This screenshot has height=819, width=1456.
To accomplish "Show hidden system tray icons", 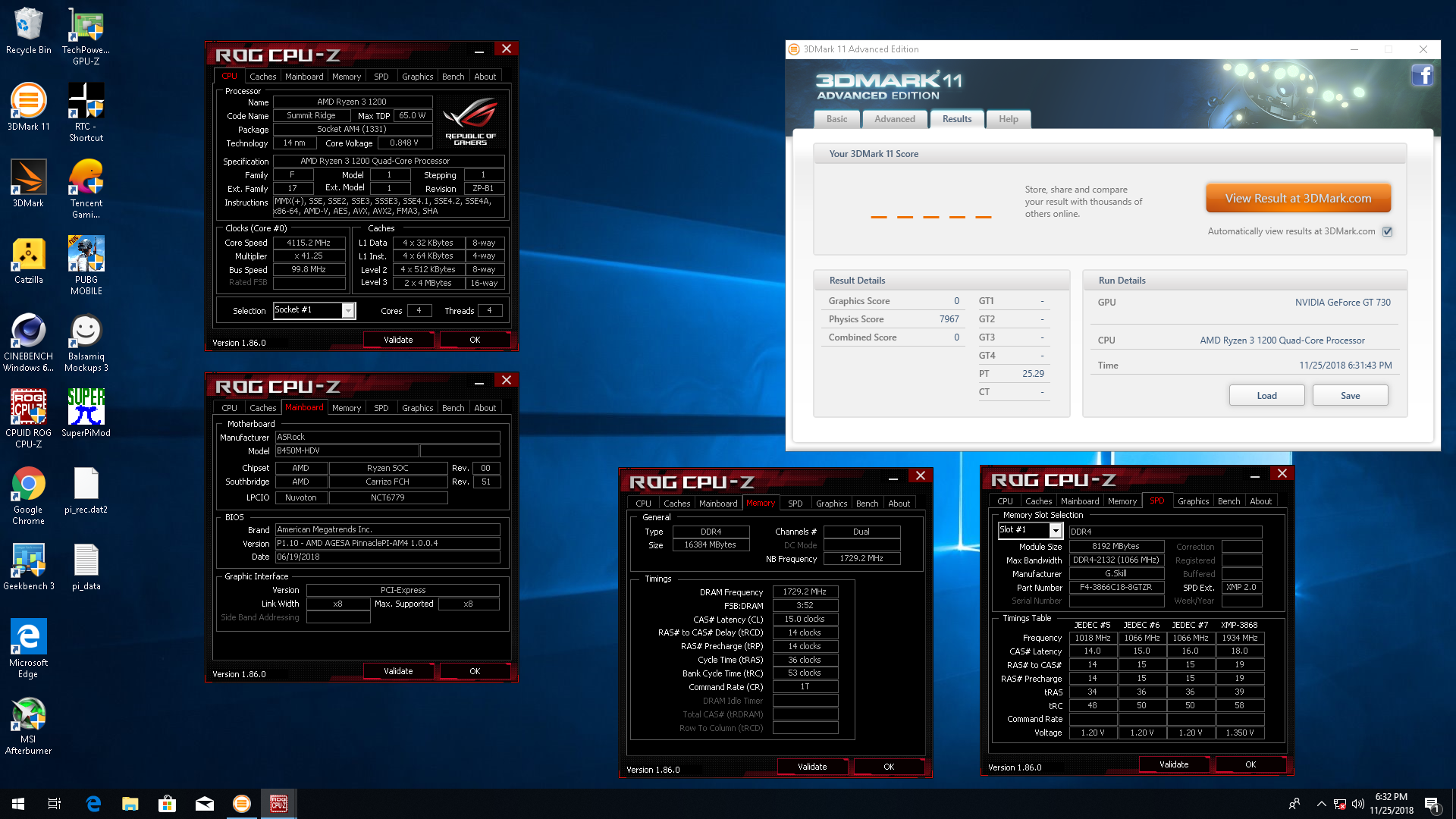I will click(1321, 804).
